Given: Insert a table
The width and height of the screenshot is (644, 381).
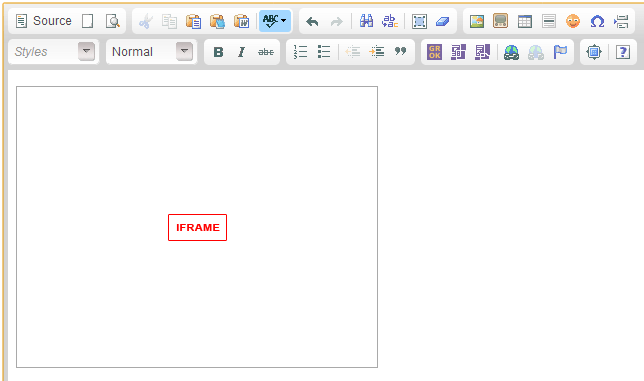Looking at the screenshot, I should pos(524,21).
